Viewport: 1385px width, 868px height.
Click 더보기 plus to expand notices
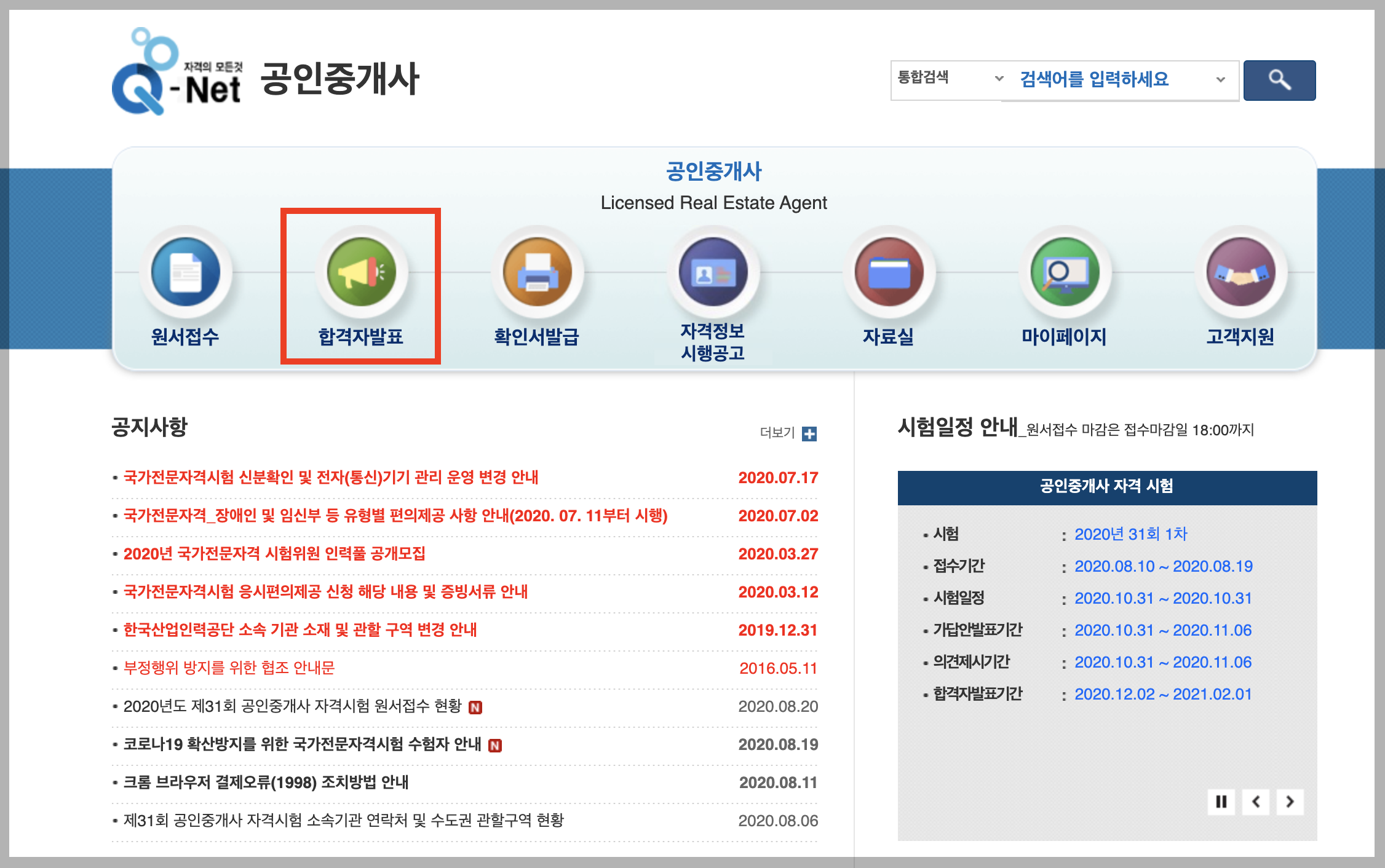click(x=809, y=433)
